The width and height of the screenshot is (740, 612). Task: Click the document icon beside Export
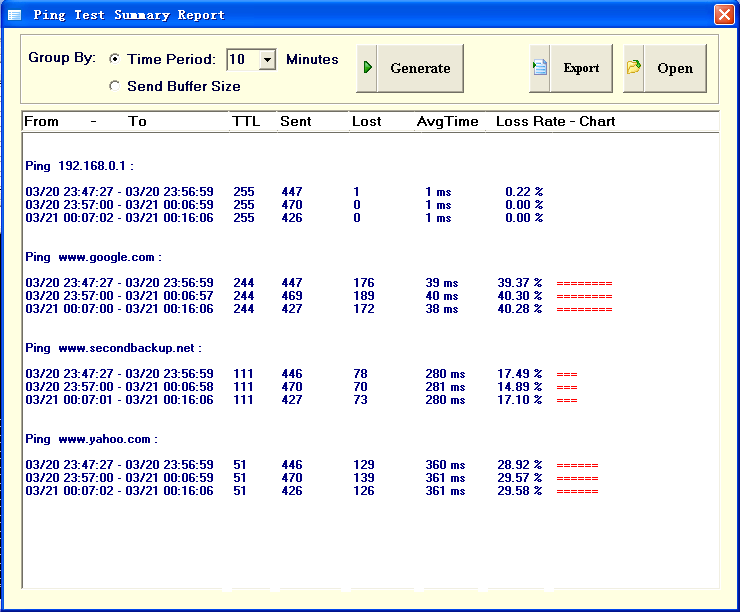point(540,68)
